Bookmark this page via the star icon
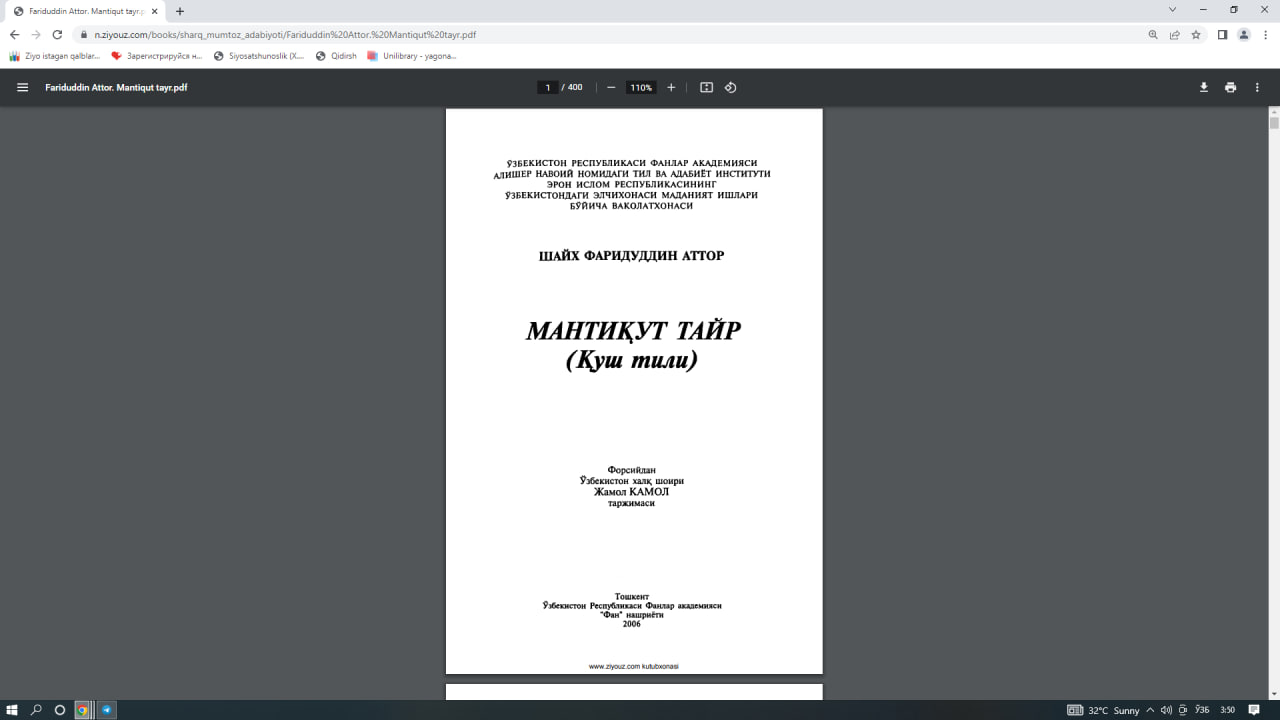Viewport: 1280px width, 720px height. 1196,33
